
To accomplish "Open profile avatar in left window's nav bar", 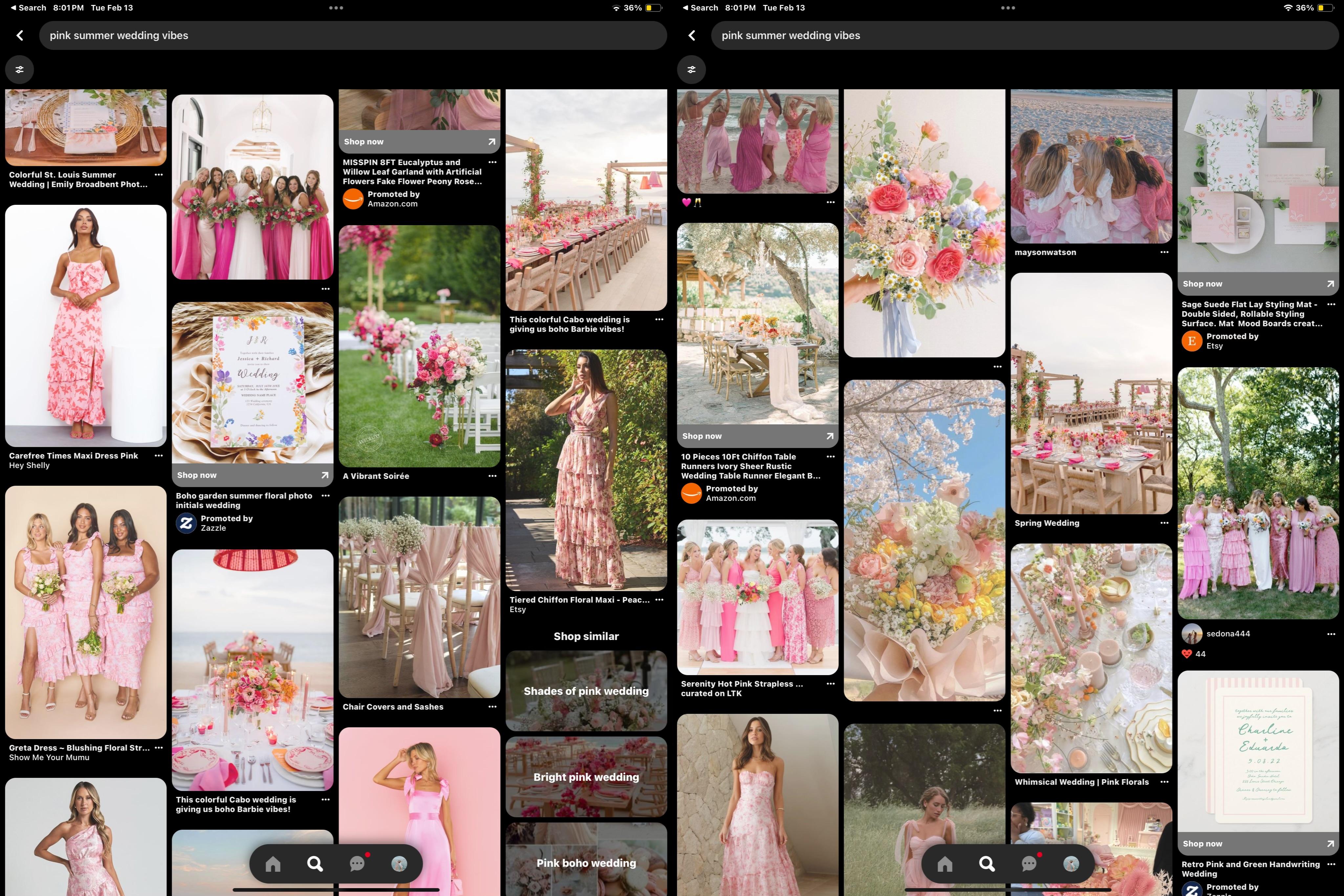I will click(399, 864).
